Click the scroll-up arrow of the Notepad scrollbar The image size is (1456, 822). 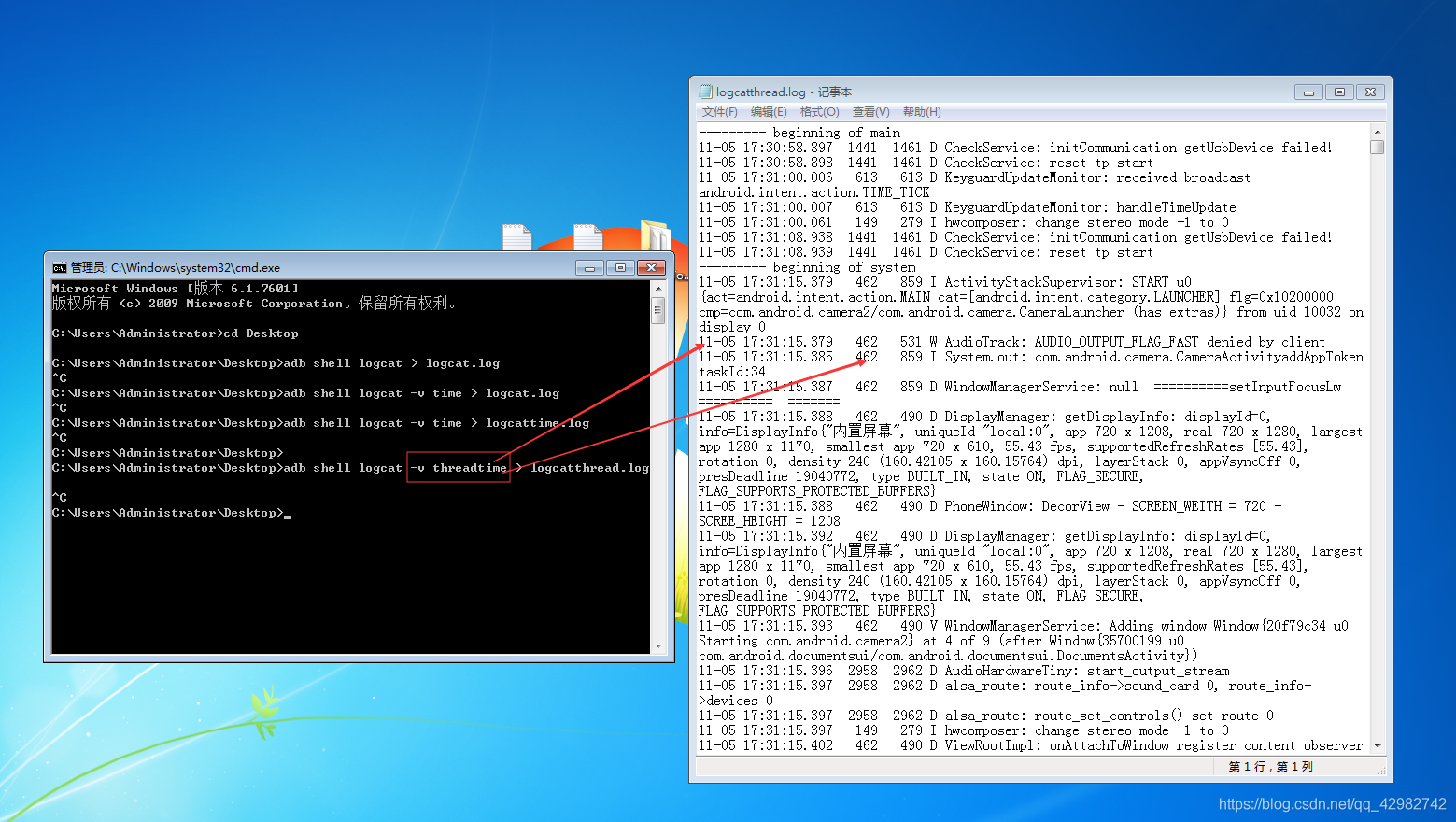point(1378,131)
